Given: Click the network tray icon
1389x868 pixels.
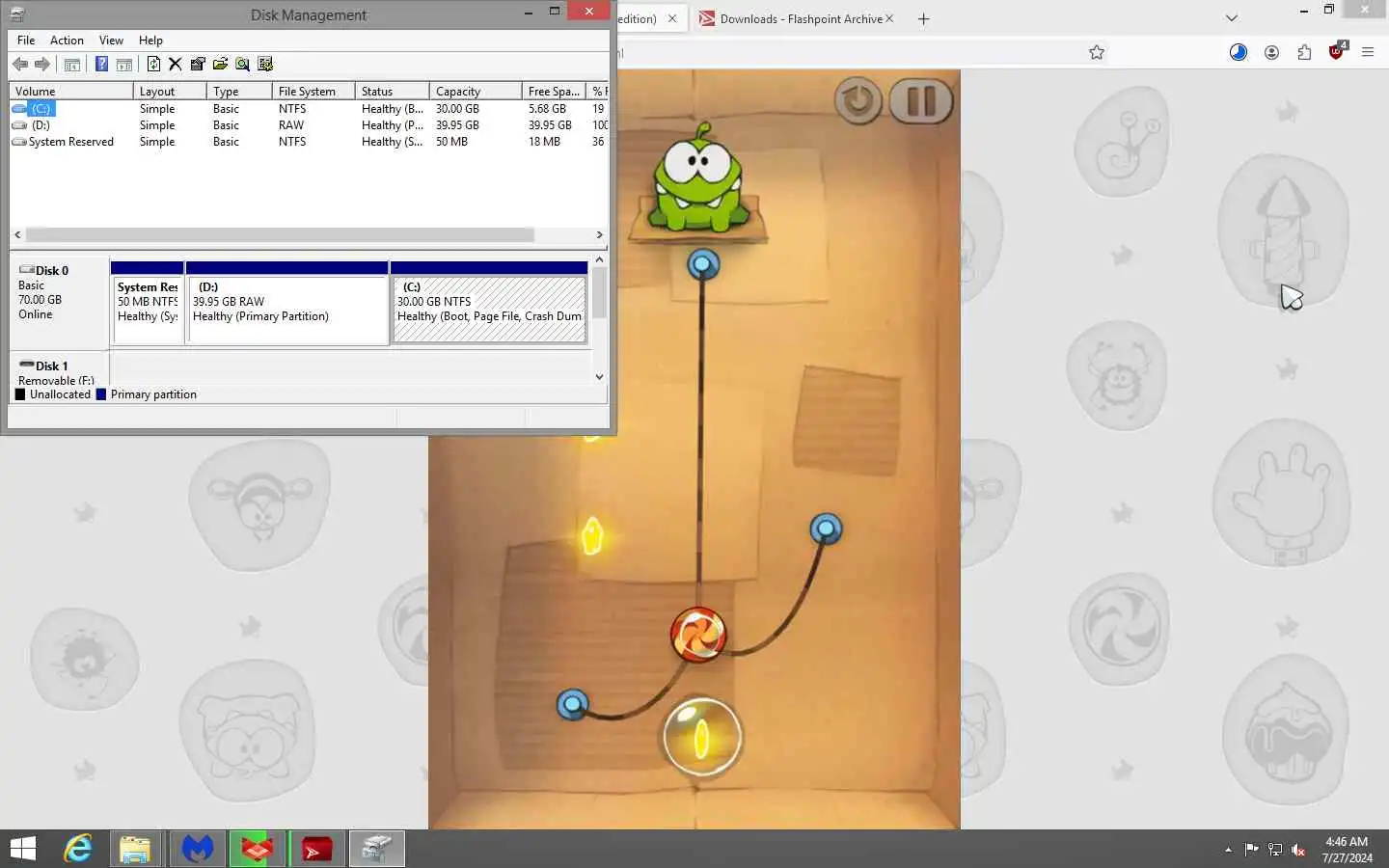Looking at the screenshot, I should (x=1274, y=850).
